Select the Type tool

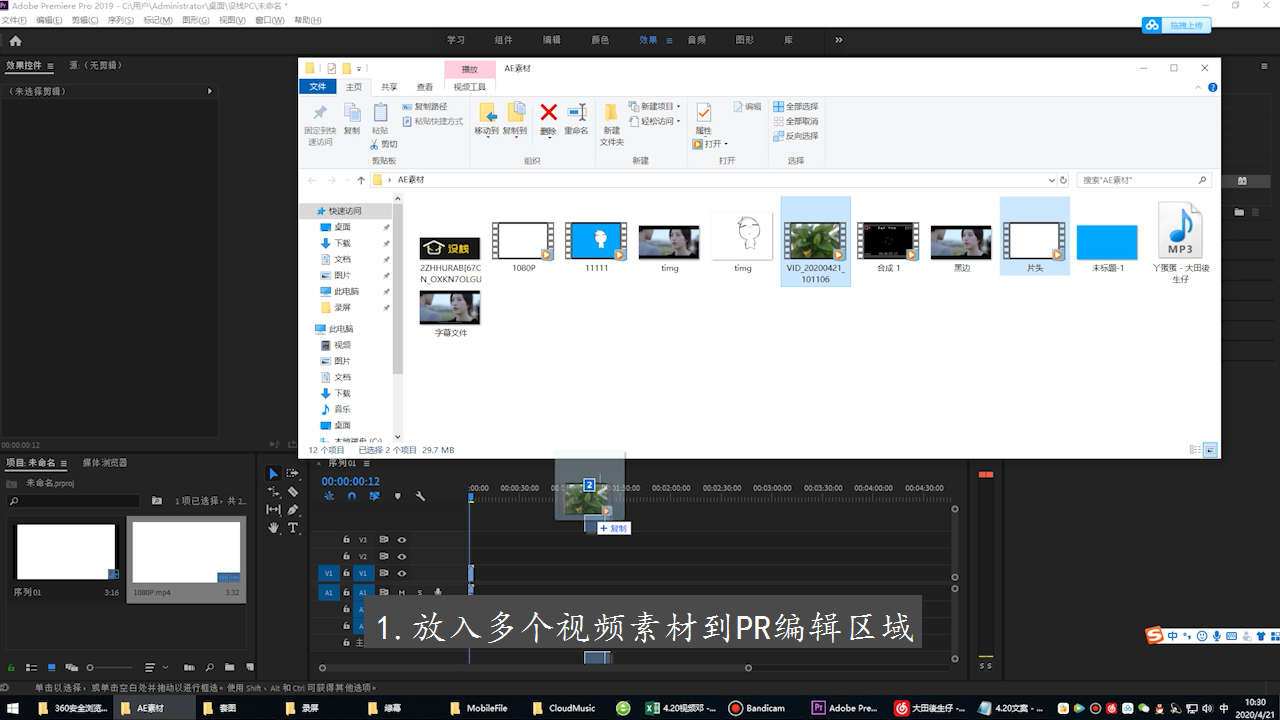coord(293,528)
